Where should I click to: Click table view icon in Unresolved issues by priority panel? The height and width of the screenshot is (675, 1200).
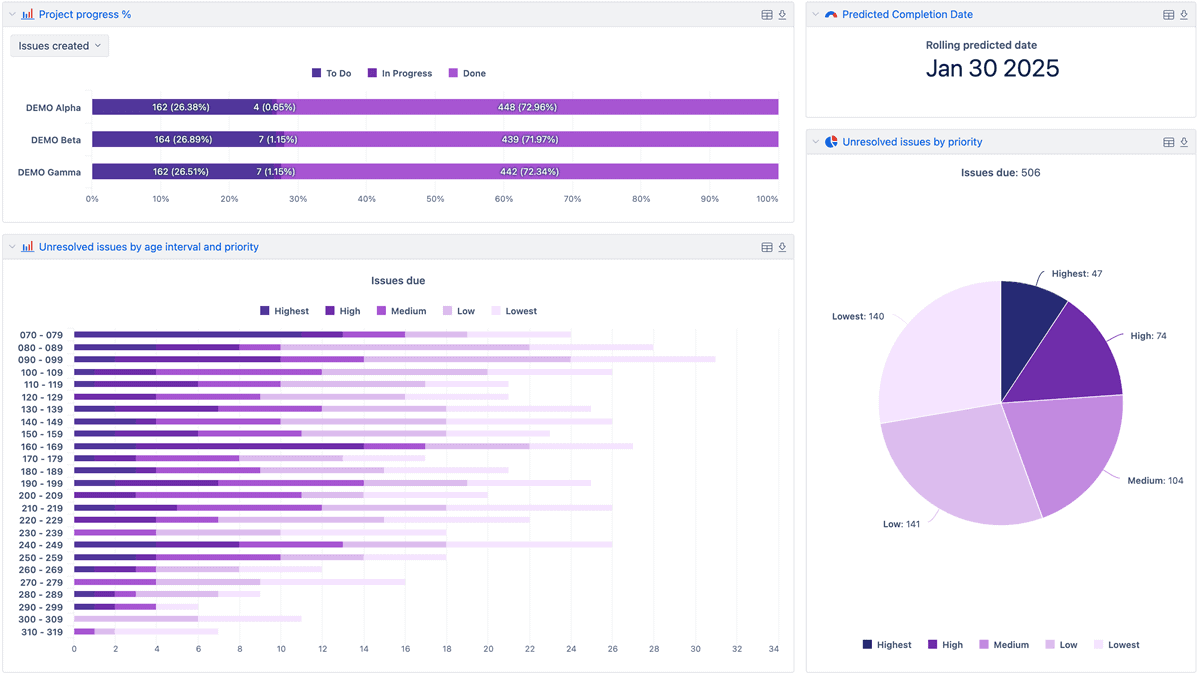(x=1168, y=142)
